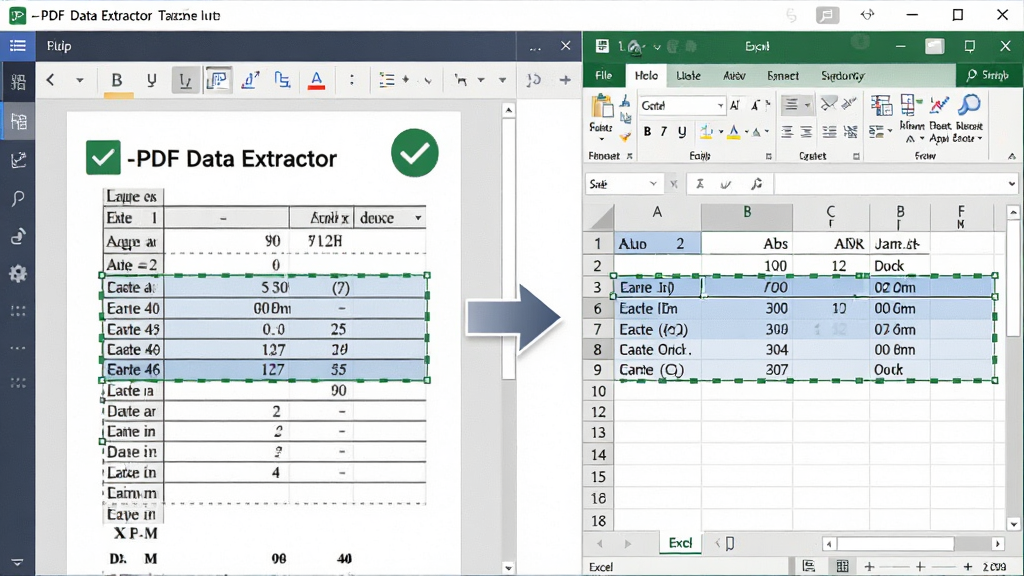
Task: Click the find magnifier icon in Excel ribbon
Action: coord(970,104)
